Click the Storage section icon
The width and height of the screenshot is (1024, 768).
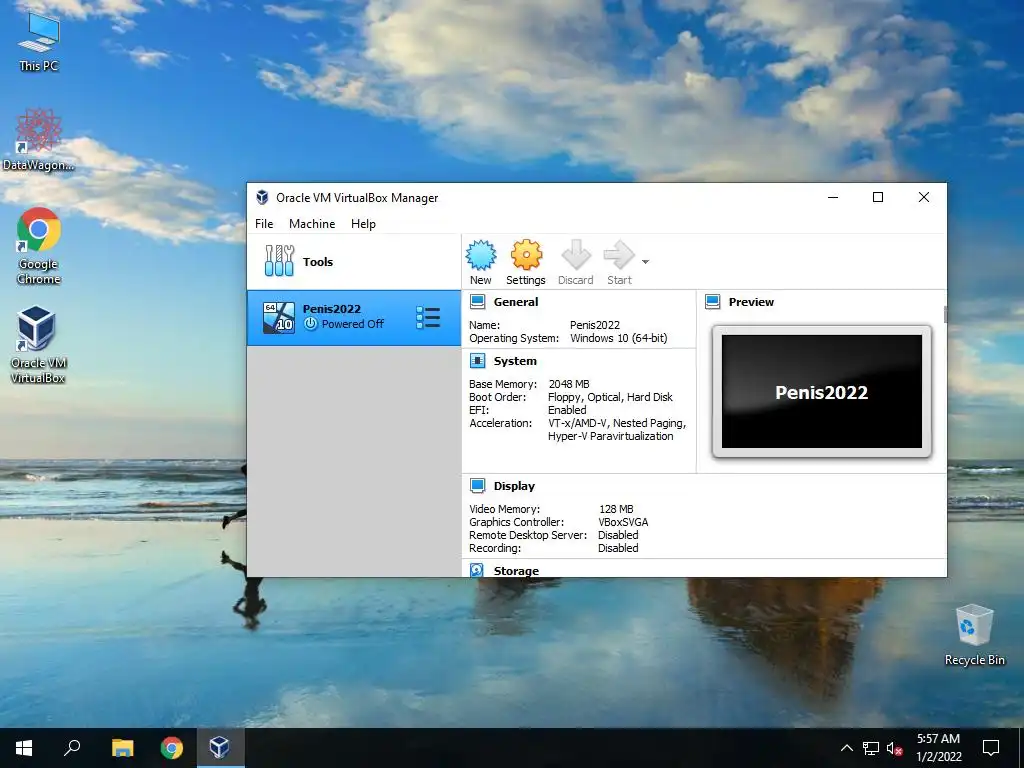(477, 570)
